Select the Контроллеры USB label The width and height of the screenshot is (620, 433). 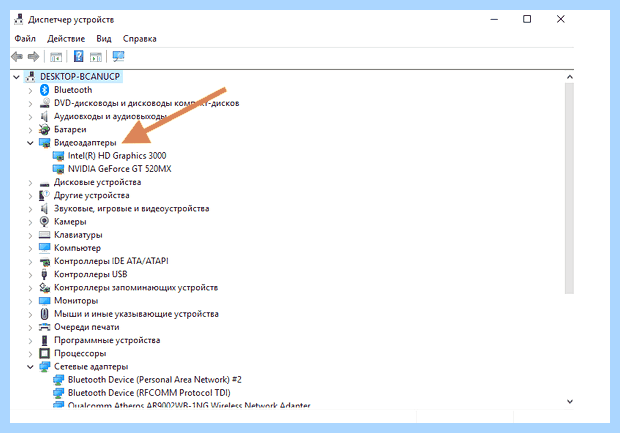click(x=91, y=274)
